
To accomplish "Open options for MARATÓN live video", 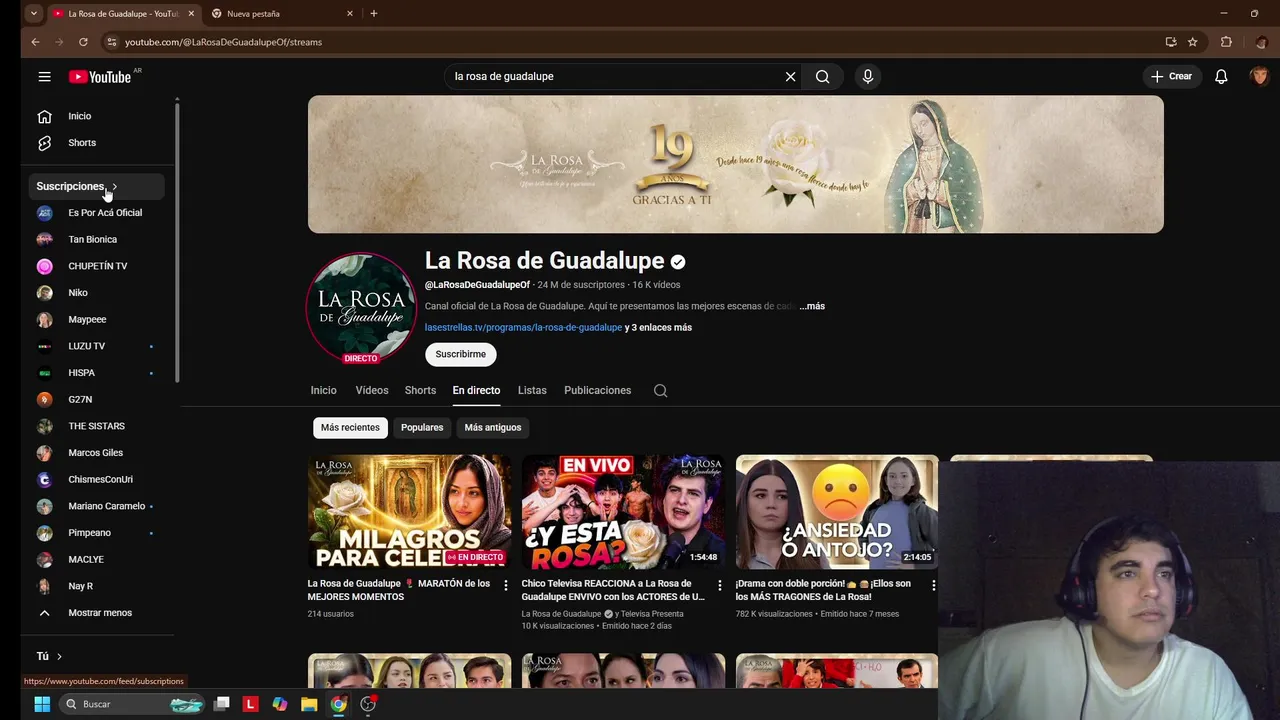I will click(505, 586).
